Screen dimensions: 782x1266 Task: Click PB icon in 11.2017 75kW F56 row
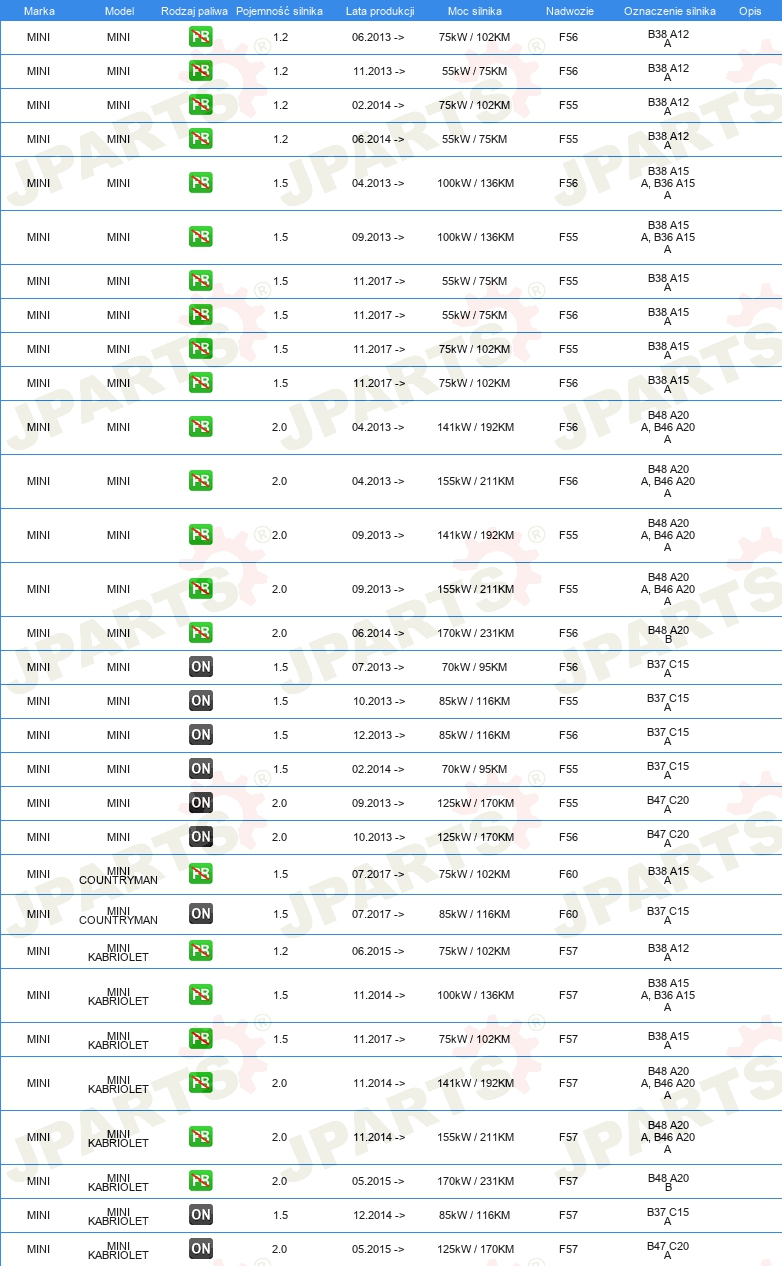201,383
